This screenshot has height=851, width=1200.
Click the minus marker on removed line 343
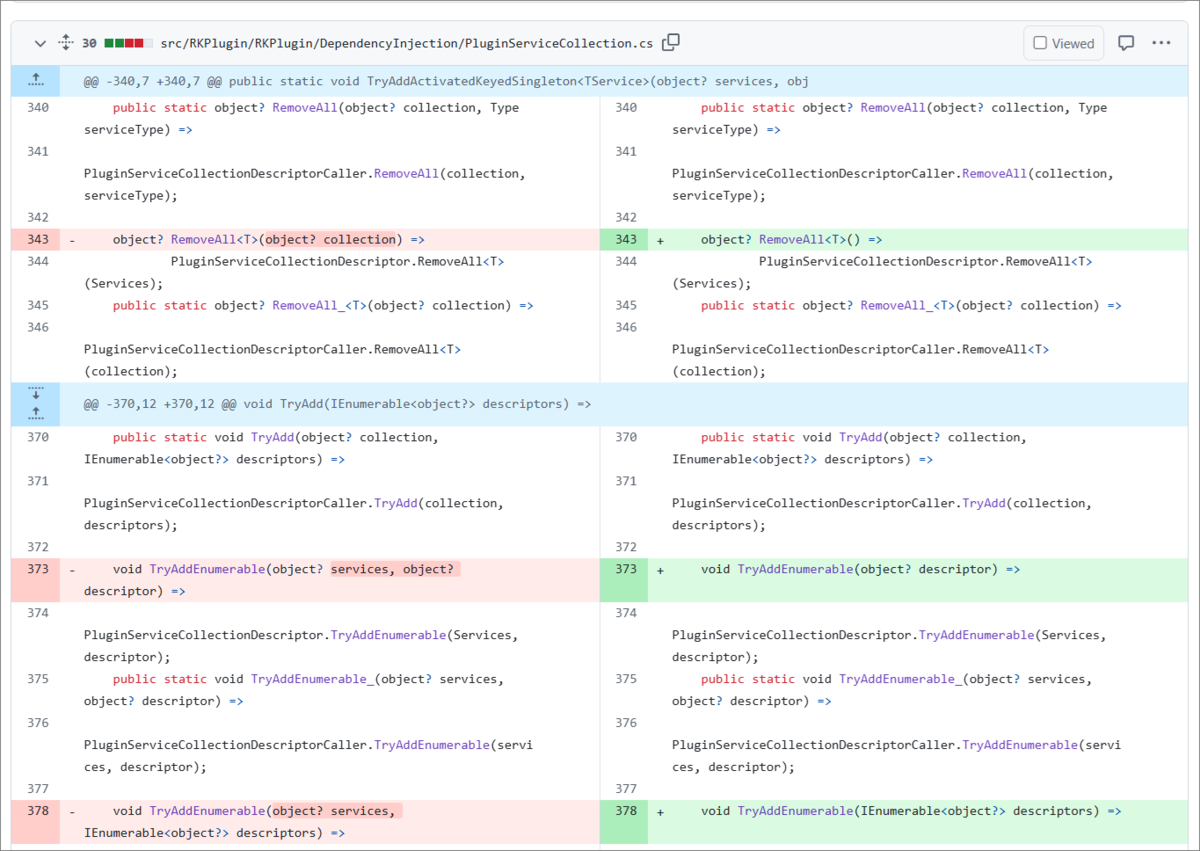click(72, 239)
